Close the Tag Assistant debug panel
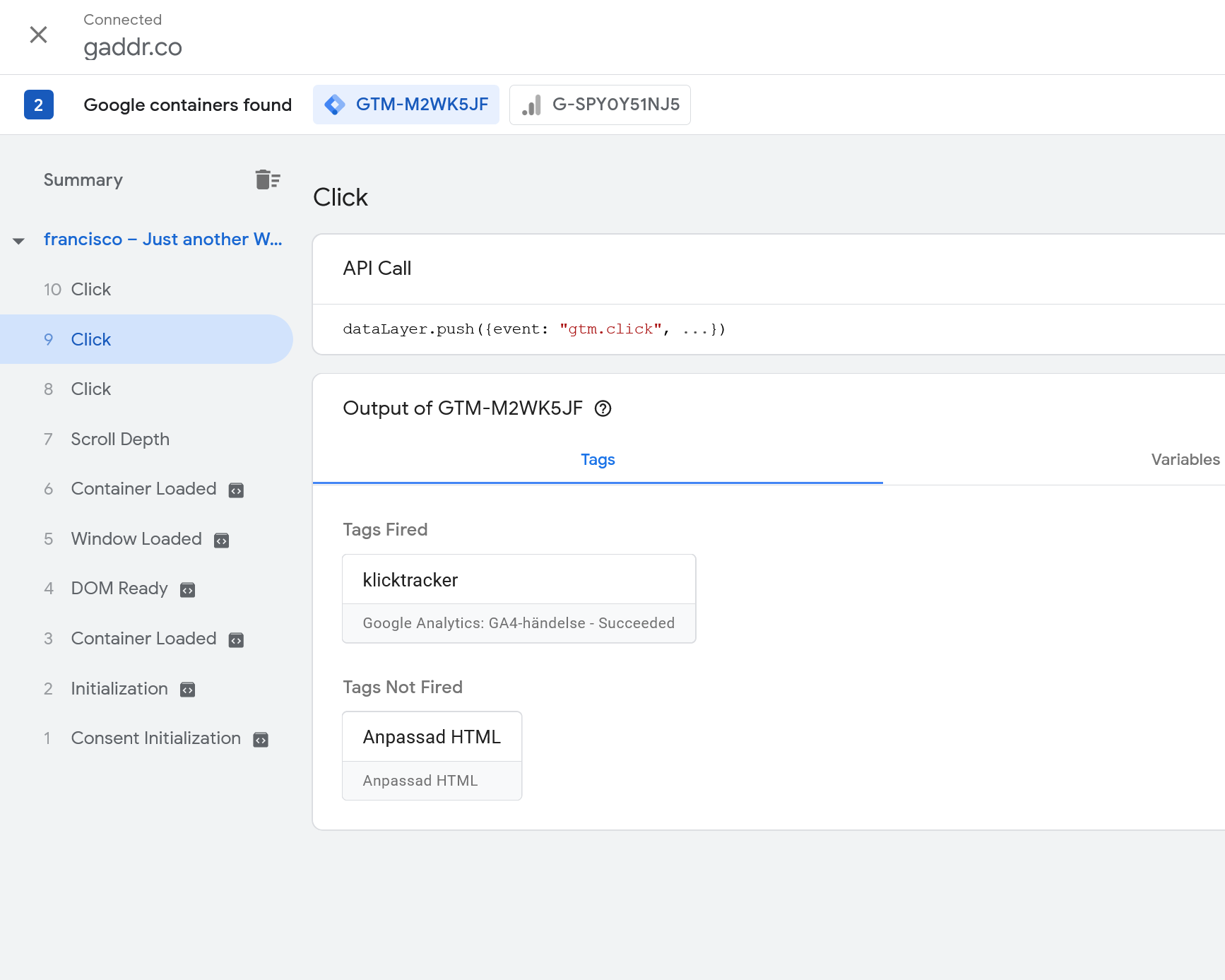 coord(38,35)
